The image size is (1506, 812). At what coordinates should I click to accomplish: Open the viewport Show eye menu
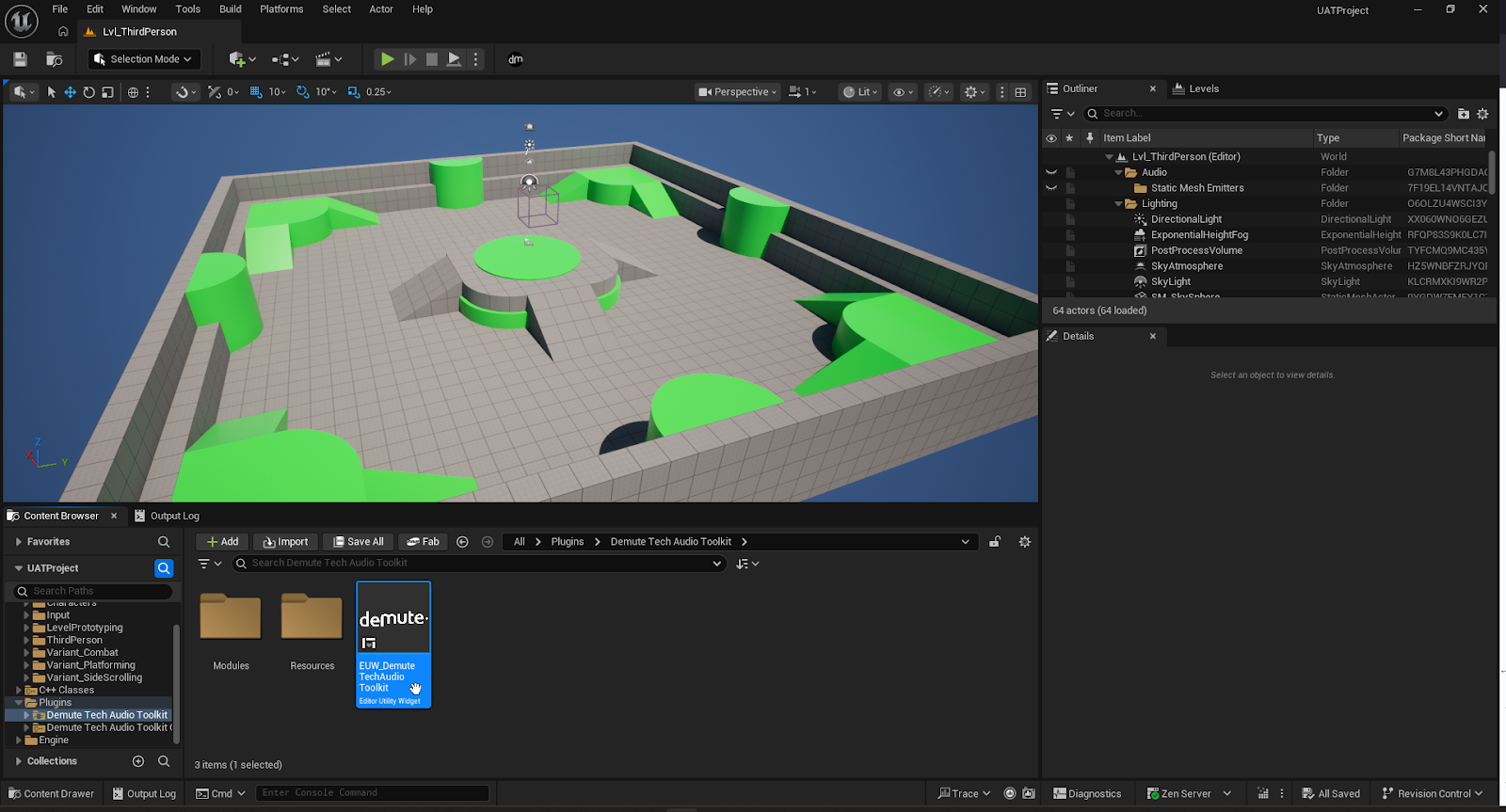[x=903, y=92]
